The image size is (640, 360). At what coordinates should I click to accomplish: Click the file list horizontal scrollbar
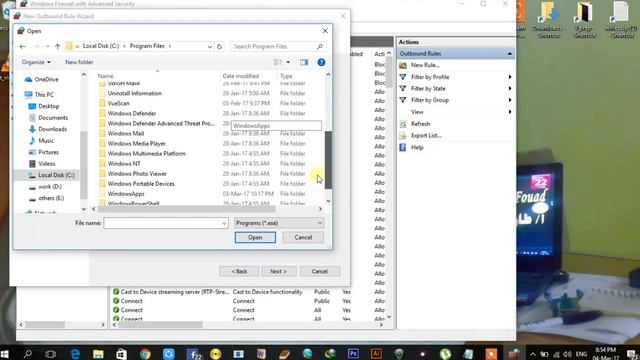187,209
